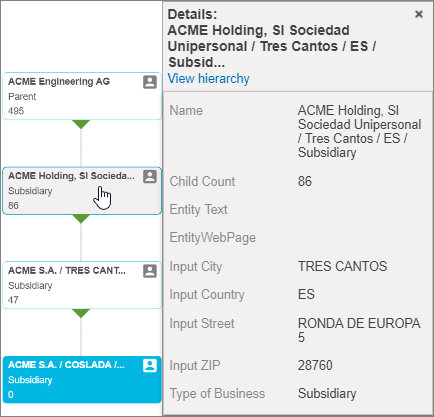This screenshot has height=417, width=434.
Task: Select the ACME S.A. / TRES CANT... node
Action: click(82, 285)
